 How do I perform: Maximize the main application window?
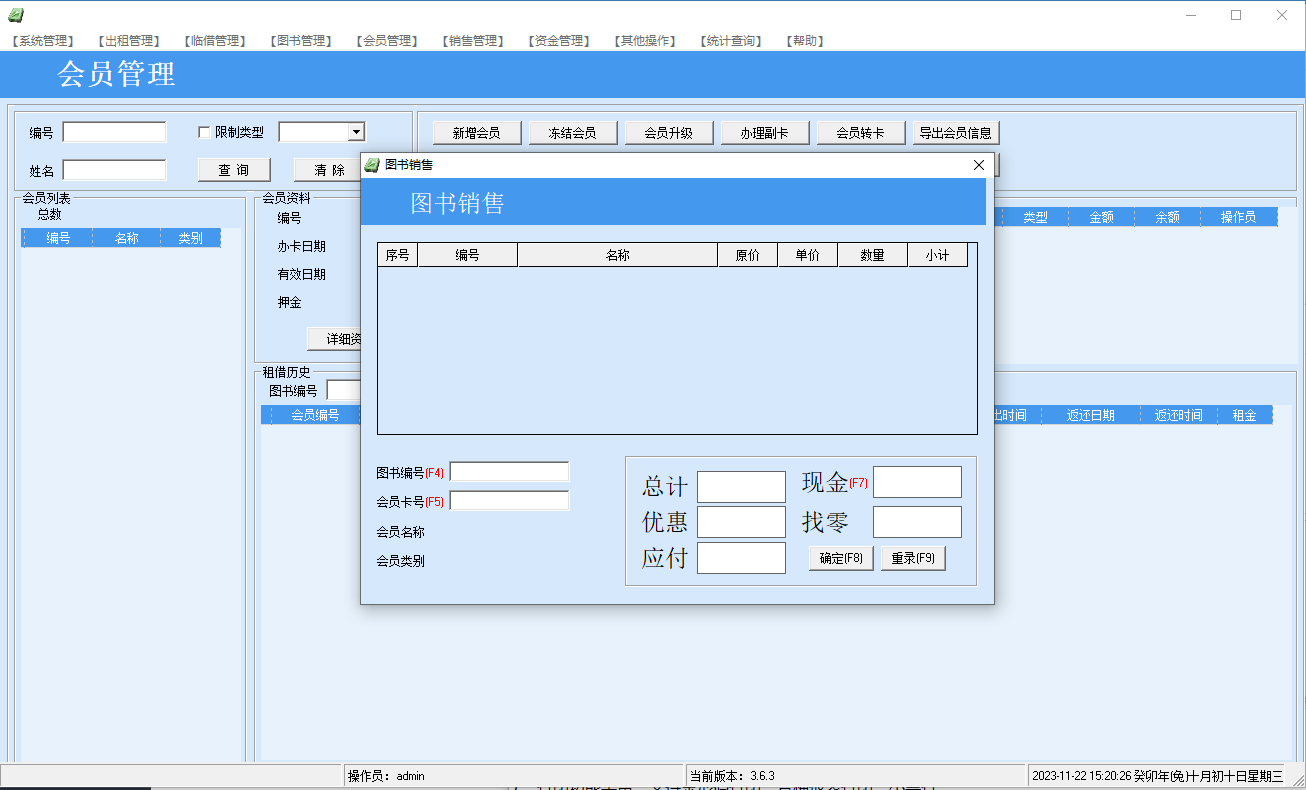point(1236,15)
